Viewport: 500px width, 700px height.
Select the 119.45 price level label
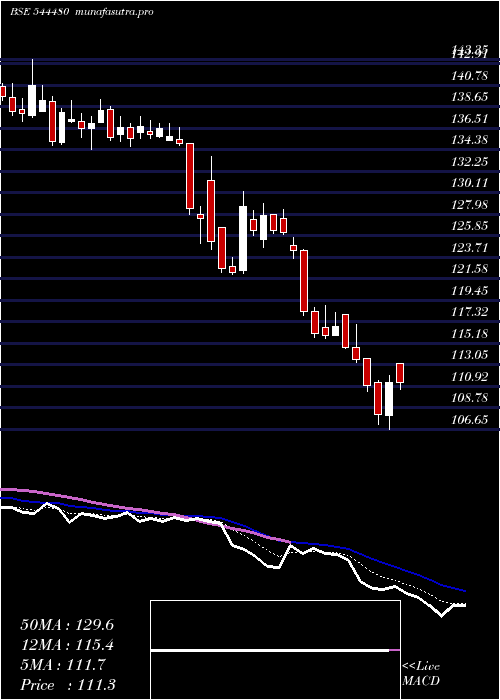(x=470, y=291)
